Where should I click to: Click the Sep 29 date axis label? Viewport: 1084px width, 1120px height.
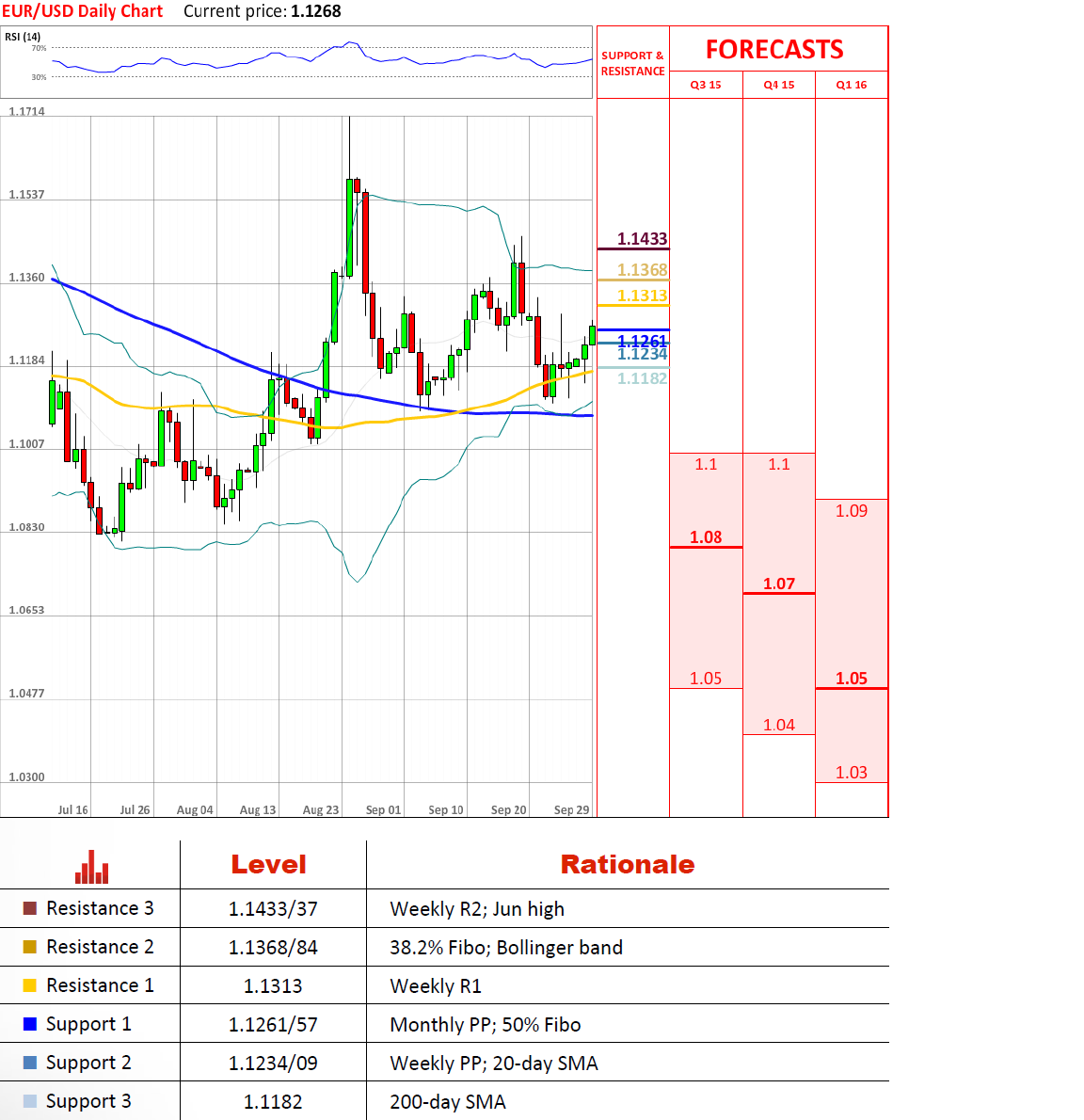point(571,809)
